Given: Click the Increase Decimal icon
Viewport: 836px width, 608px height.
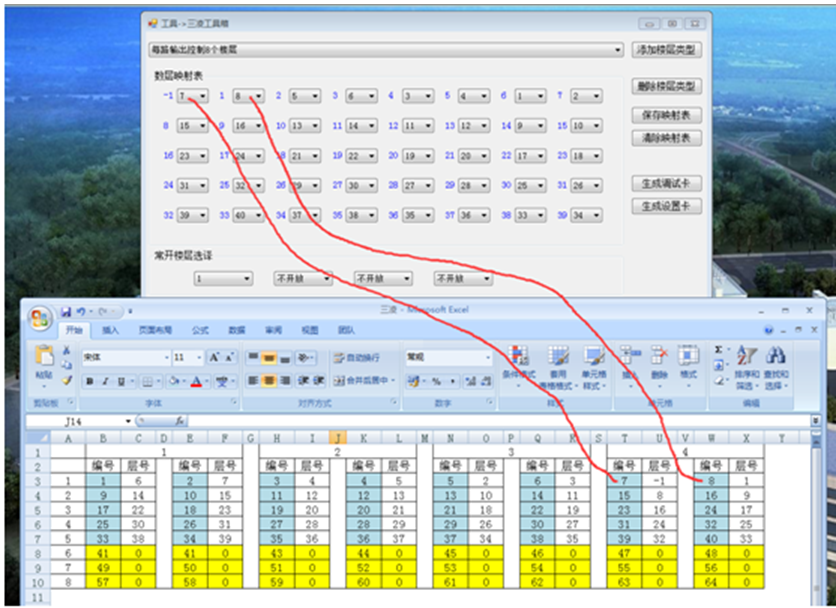Looking at the screenshot, I should pos(471,381).
